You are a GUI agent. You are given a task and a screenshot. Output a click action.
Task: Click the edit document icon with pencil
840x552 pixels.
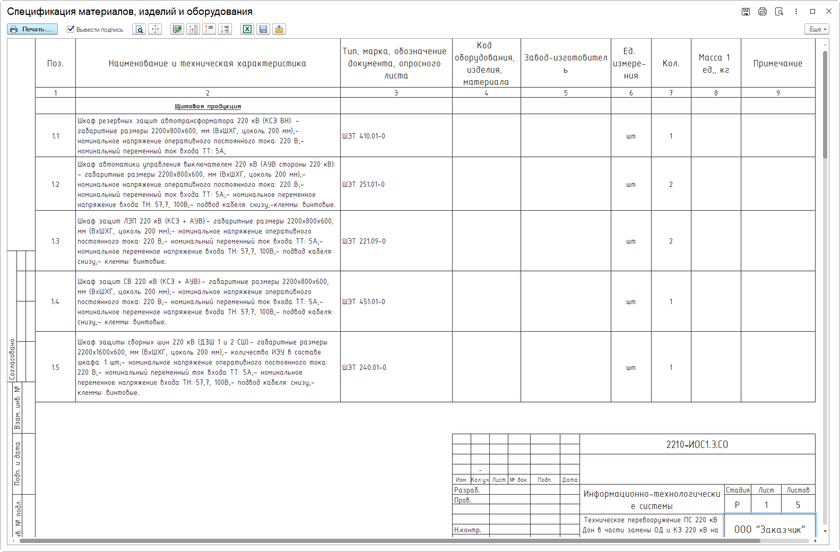coord(177,30)
